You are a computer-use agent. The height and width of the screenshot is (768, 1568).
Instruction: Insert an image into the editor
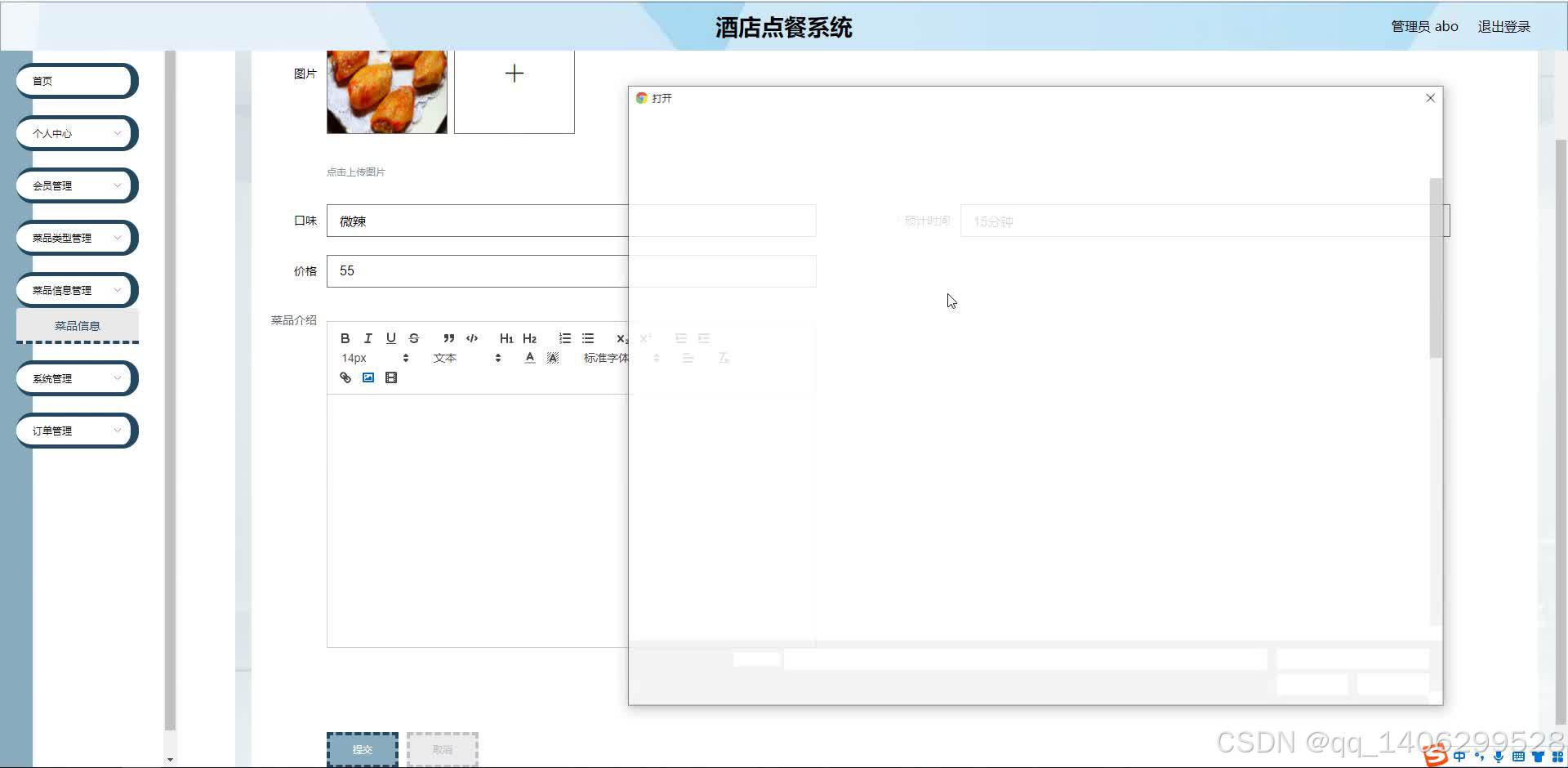coord(367,377)
